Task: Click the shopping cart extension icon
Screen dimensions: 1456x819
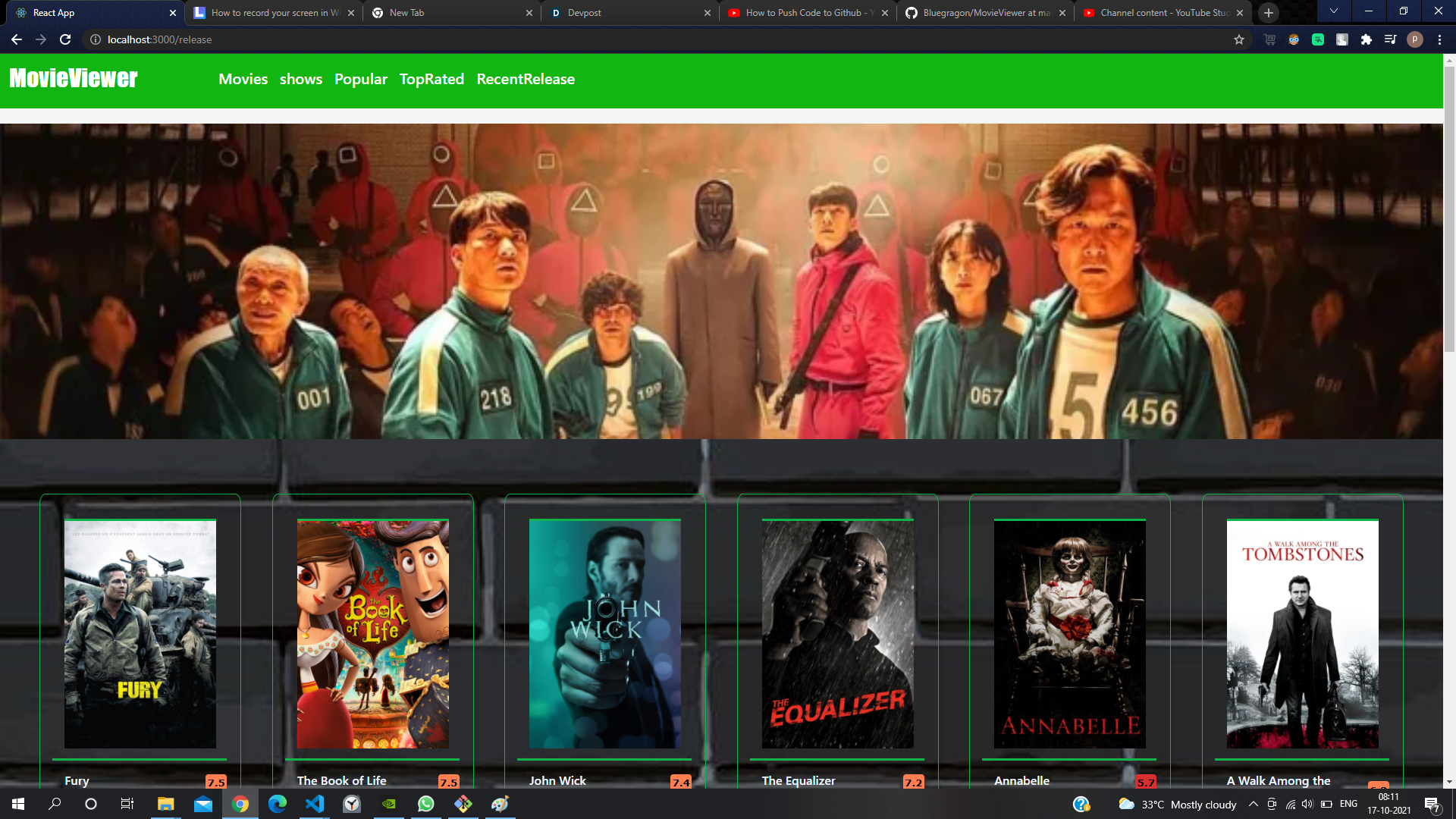Action: 1269,39
